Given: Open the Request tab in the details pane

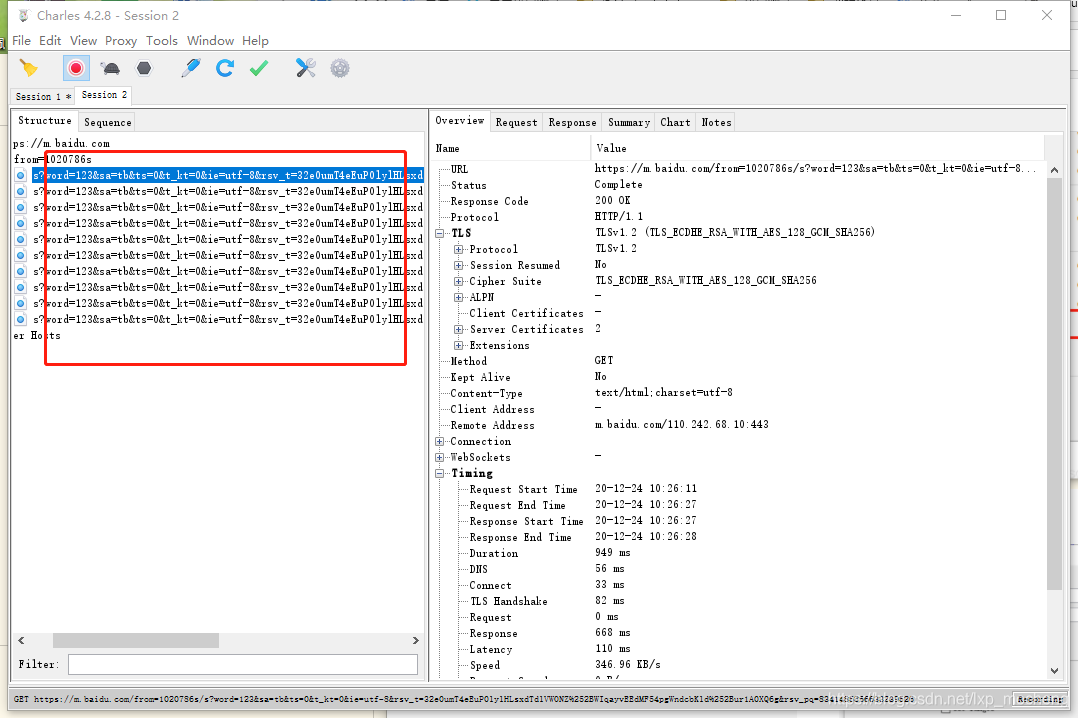Looking at the screenshot, I should pyautogui.click(x=516, y=122).
